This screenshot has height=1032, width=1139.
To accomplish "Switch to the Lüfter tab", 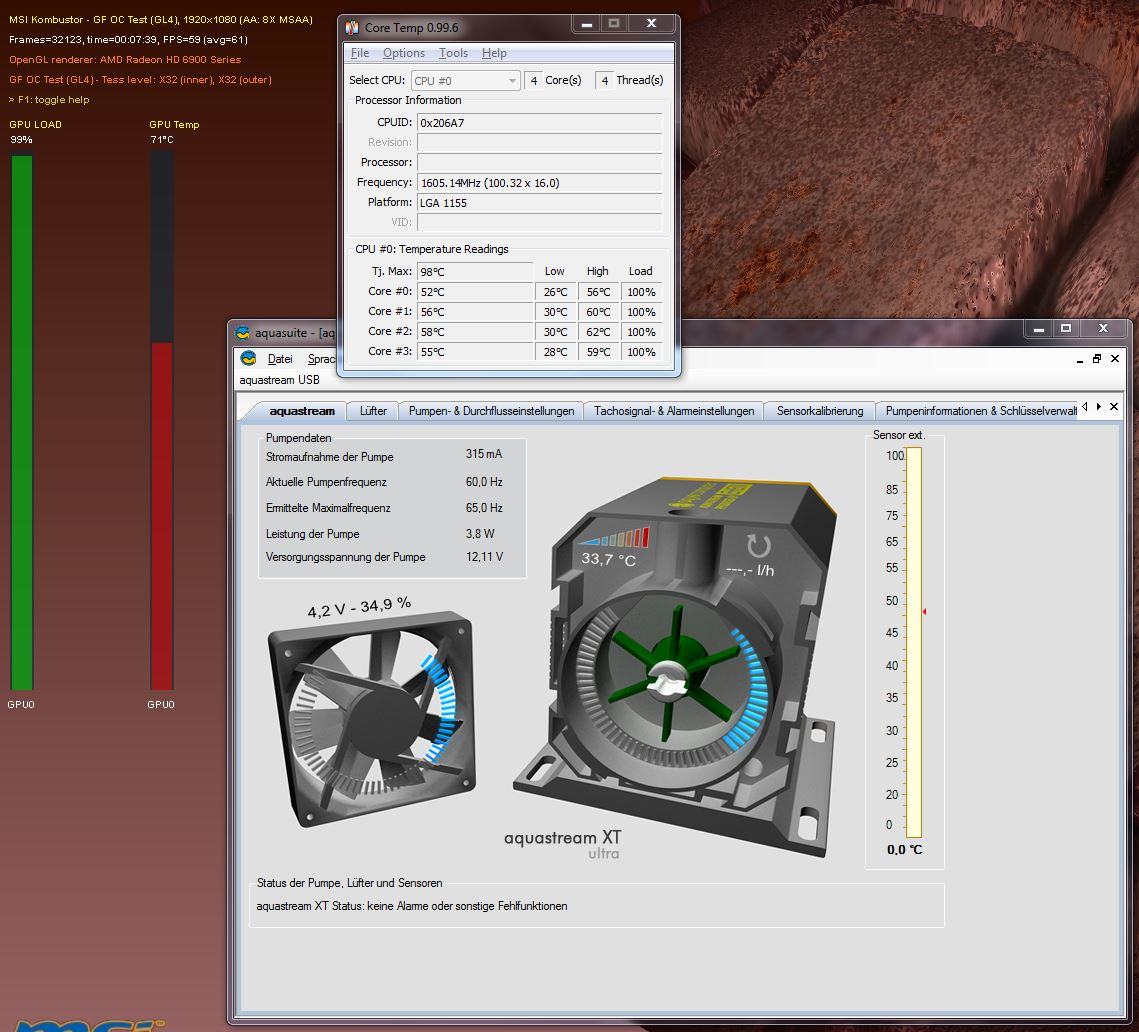I will pyautogui.click(x=373, y=411).
